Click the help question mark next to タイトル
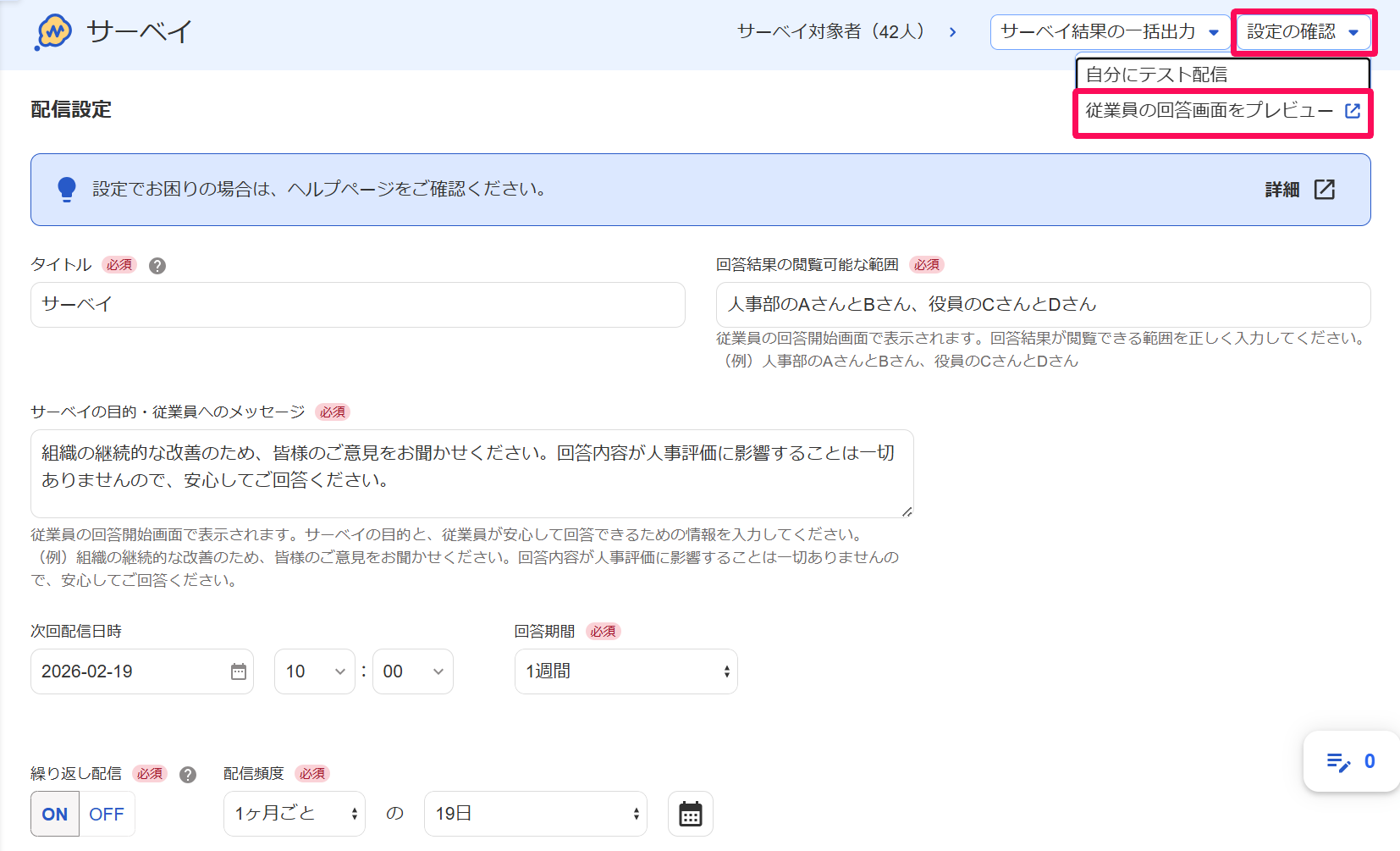 tap(157, 266)
